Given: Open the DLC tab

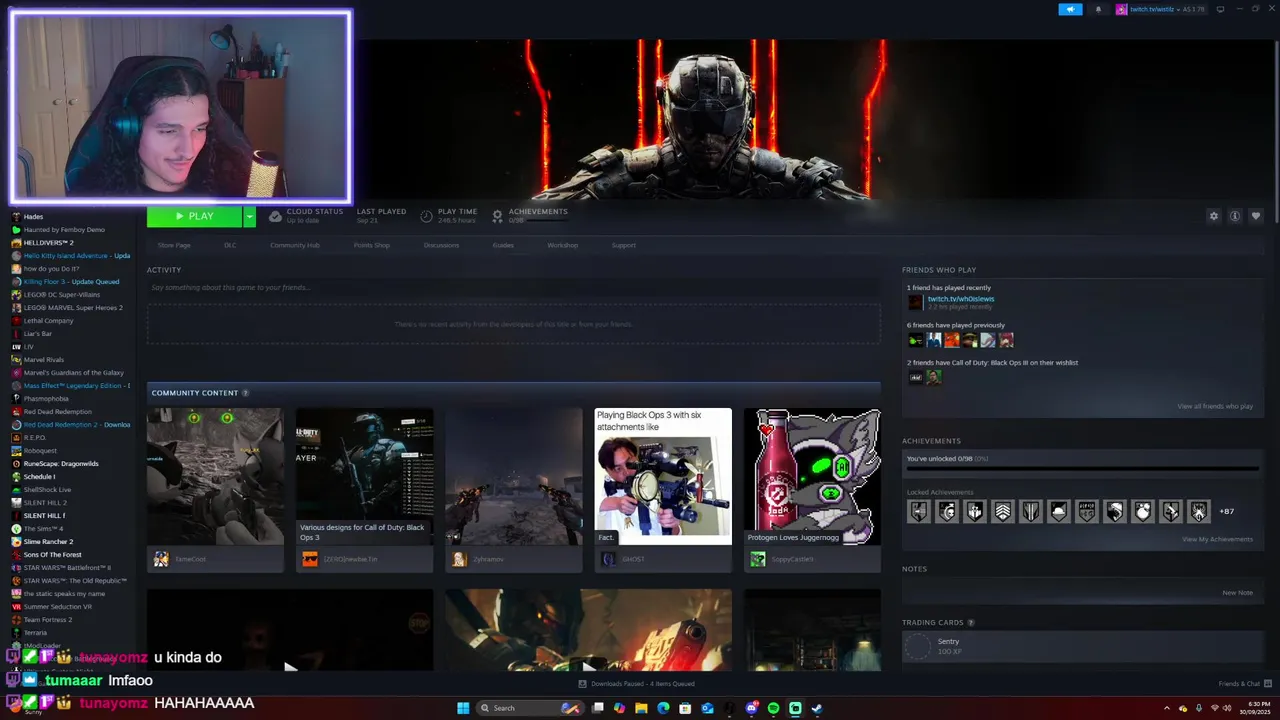Looking at the screenshot, I should (x=230, y=245).
